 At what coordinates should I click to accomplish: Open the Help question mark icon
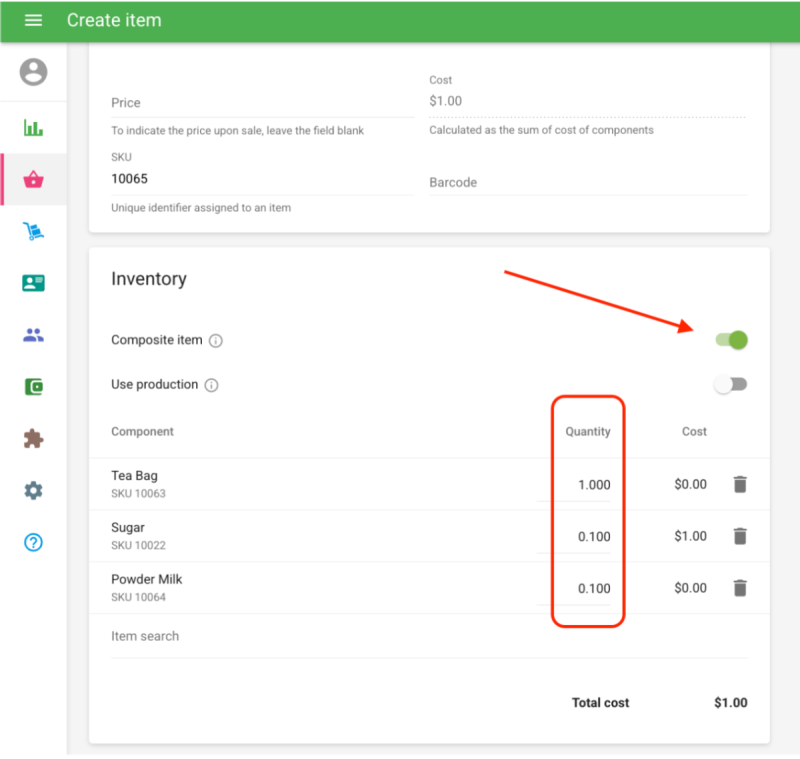pos(34,542)
